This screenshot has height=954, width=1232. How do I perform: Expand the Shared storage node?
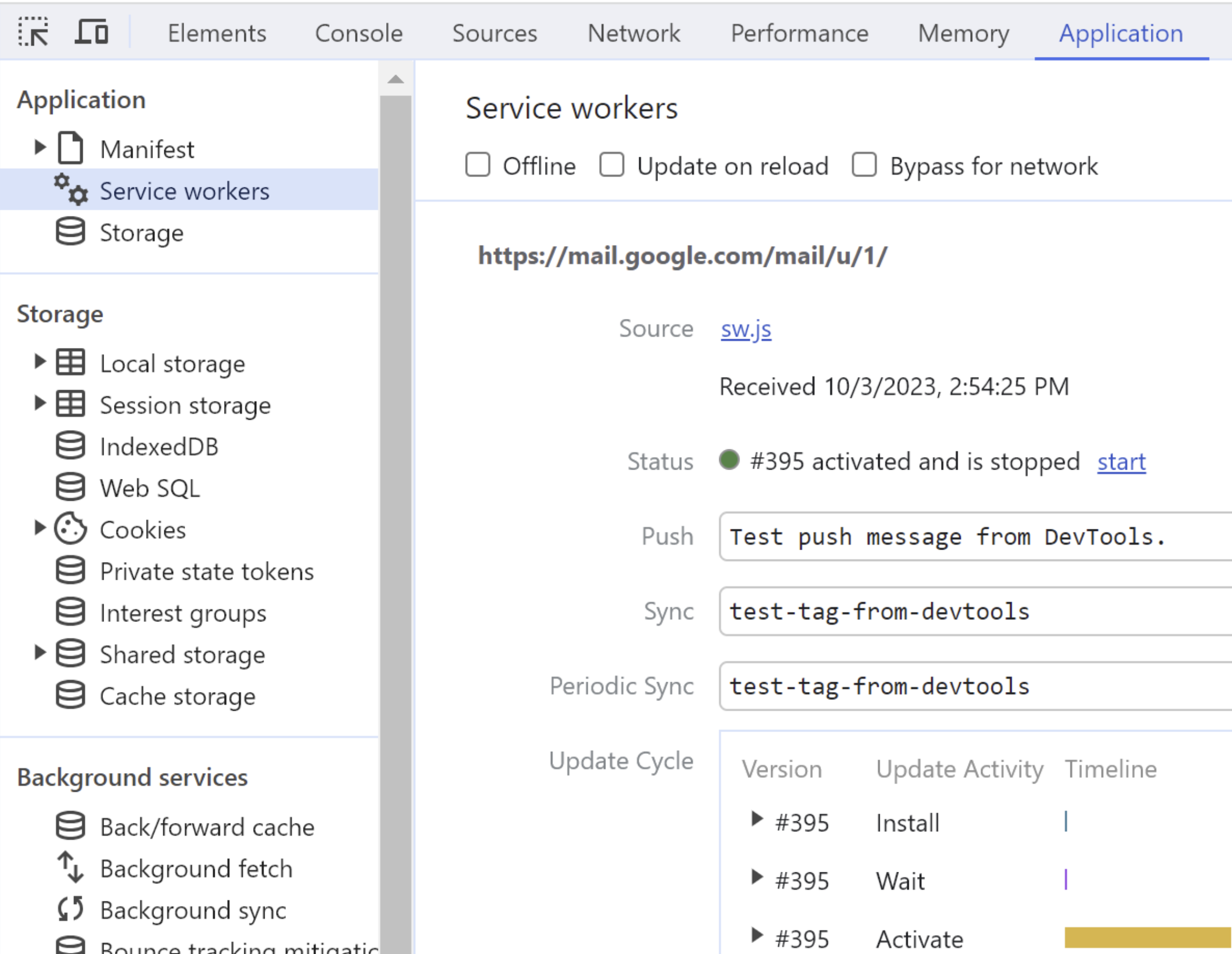[39, 653]
